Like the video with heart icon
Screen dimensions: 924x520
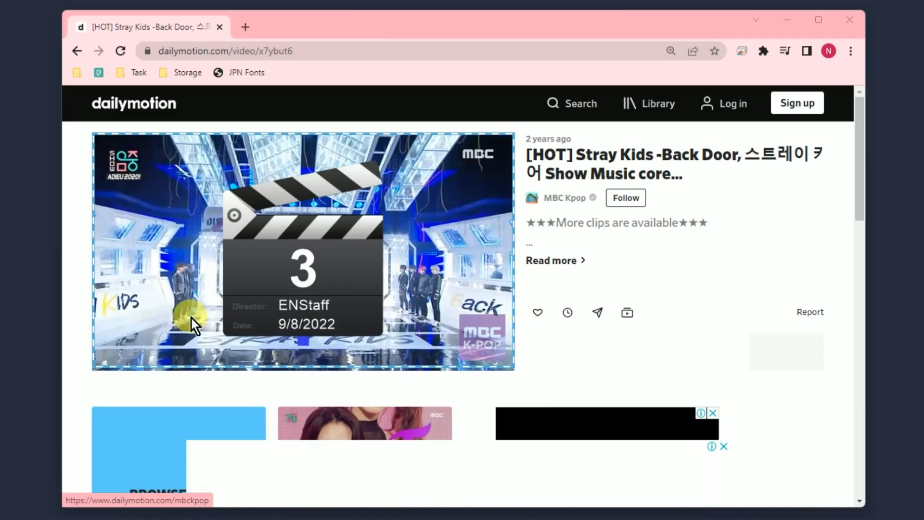pos(537,312)
